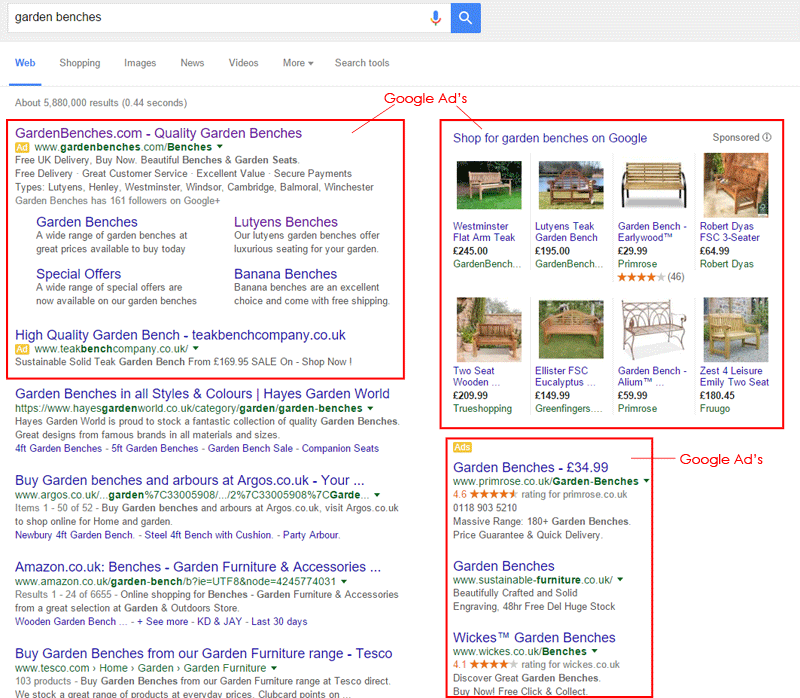Open High Quality Garden Bench teakbenchcompany ad
Image resolution: width=800 pixels, height=698 pixels.
point(180,335)
